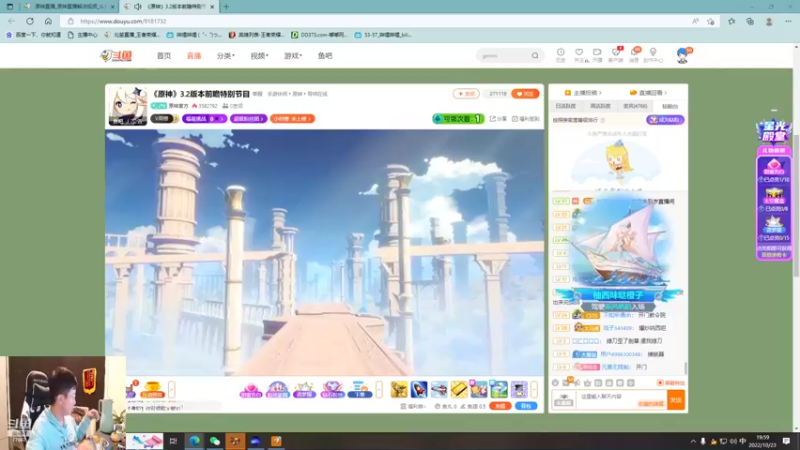Click the streamer Paimon avatar thumbnail
Image resolution: width=800 pixels, height=450 pixels.
click(128, 106)
